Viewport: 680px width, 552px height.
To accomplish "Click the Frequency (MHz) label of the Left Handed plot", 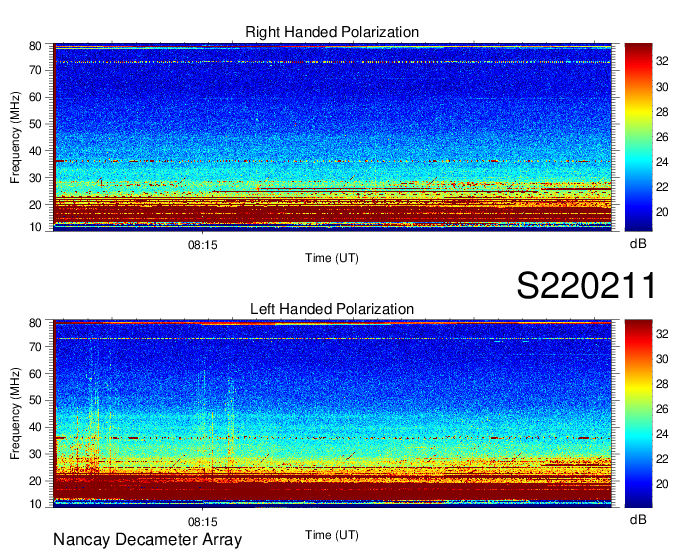I will point(15,414).
